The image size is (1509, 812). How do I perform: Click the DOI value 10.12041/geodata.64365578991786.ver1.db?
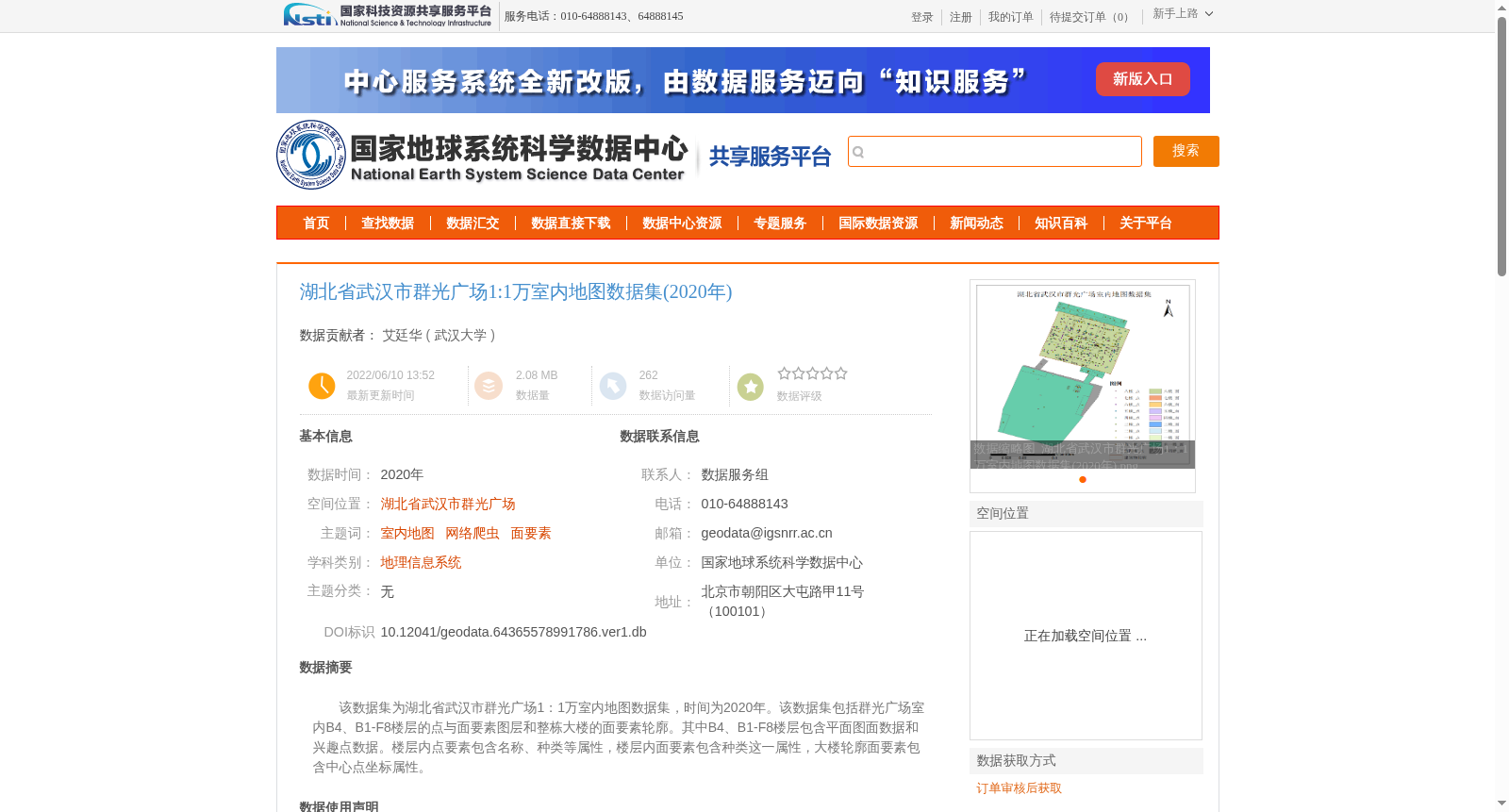click(514, 632)
